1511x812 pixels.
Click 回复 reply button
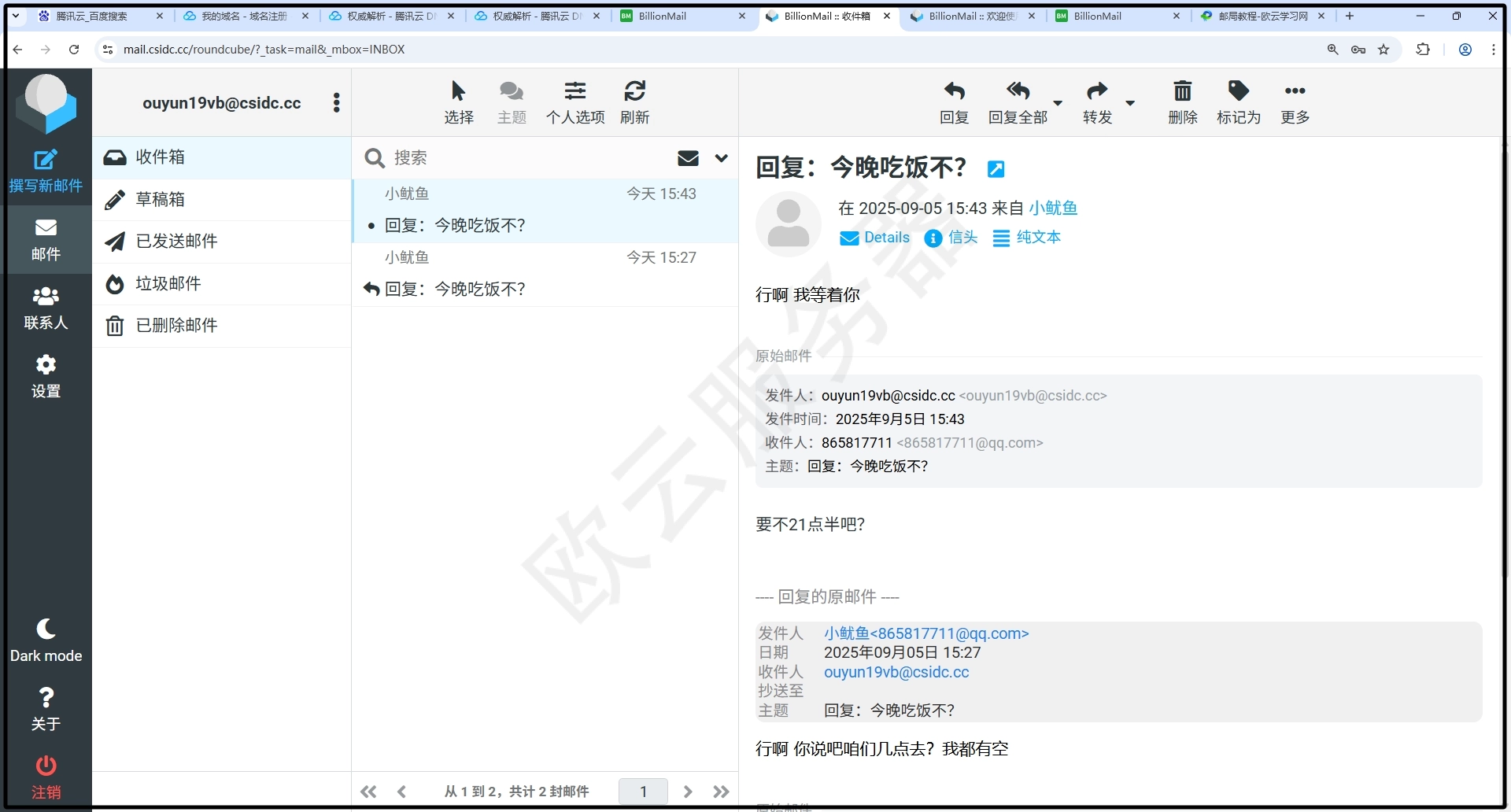pyautogui.click(x=954, y=103)
